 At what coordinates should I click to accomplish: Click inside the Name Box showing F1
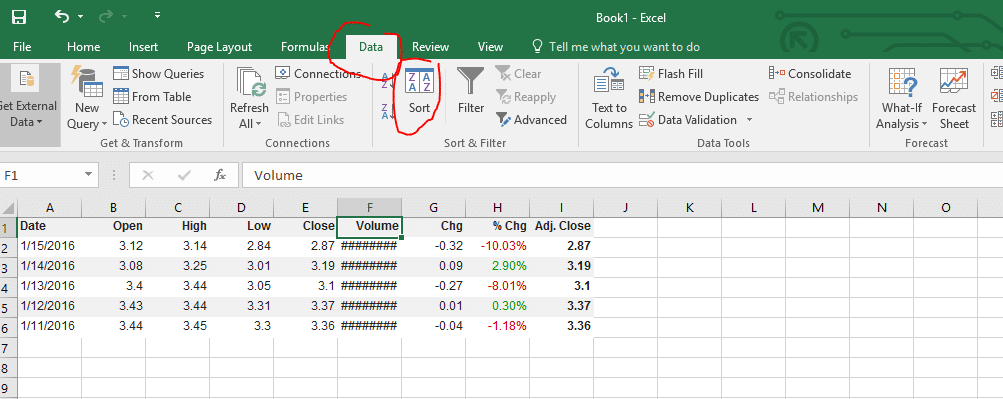click(42, 175)
